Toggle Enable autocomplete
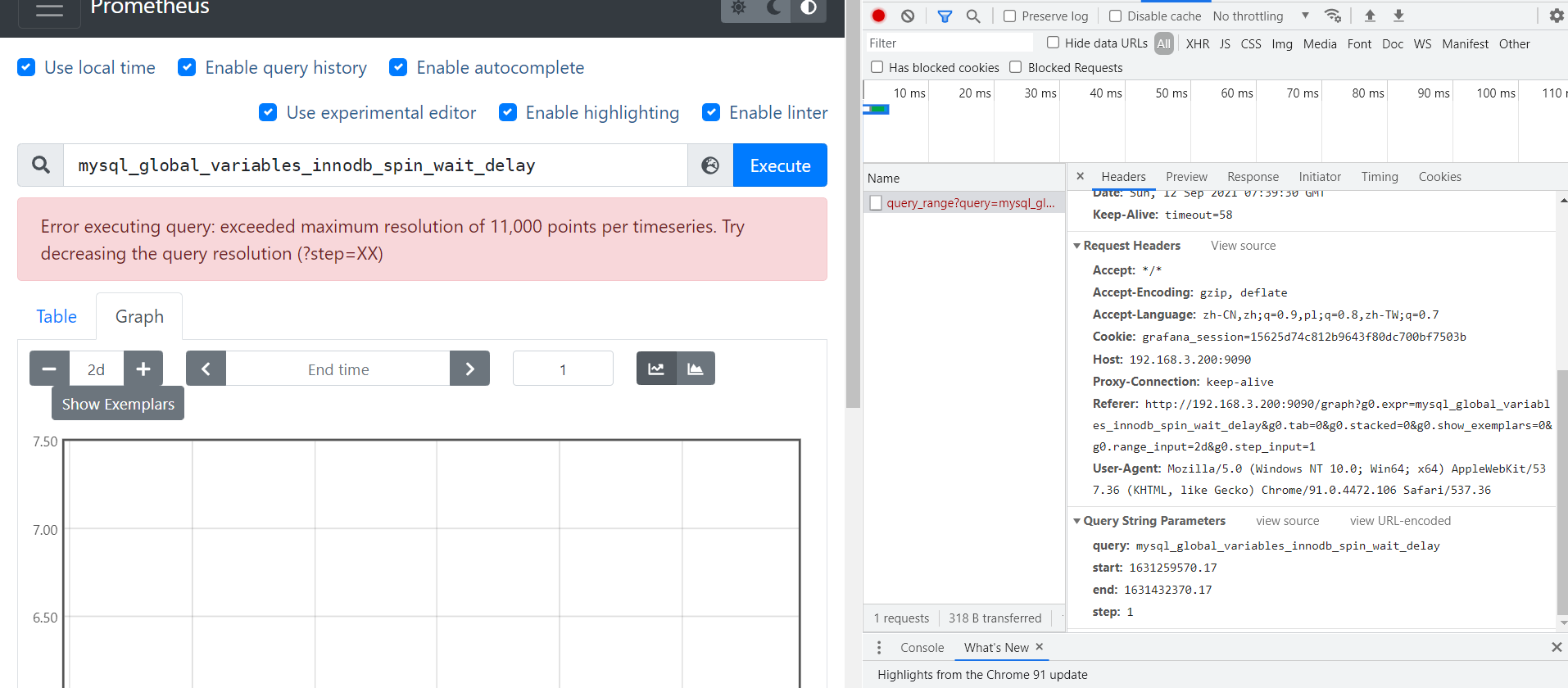The image size is (1568, 688). click(398, 67)
